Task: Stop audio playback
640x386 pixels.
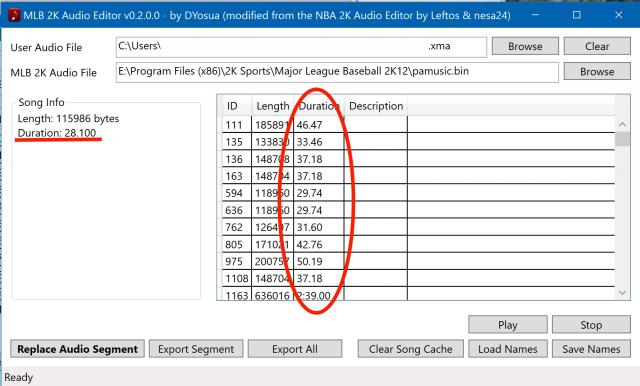Action: 591,325
